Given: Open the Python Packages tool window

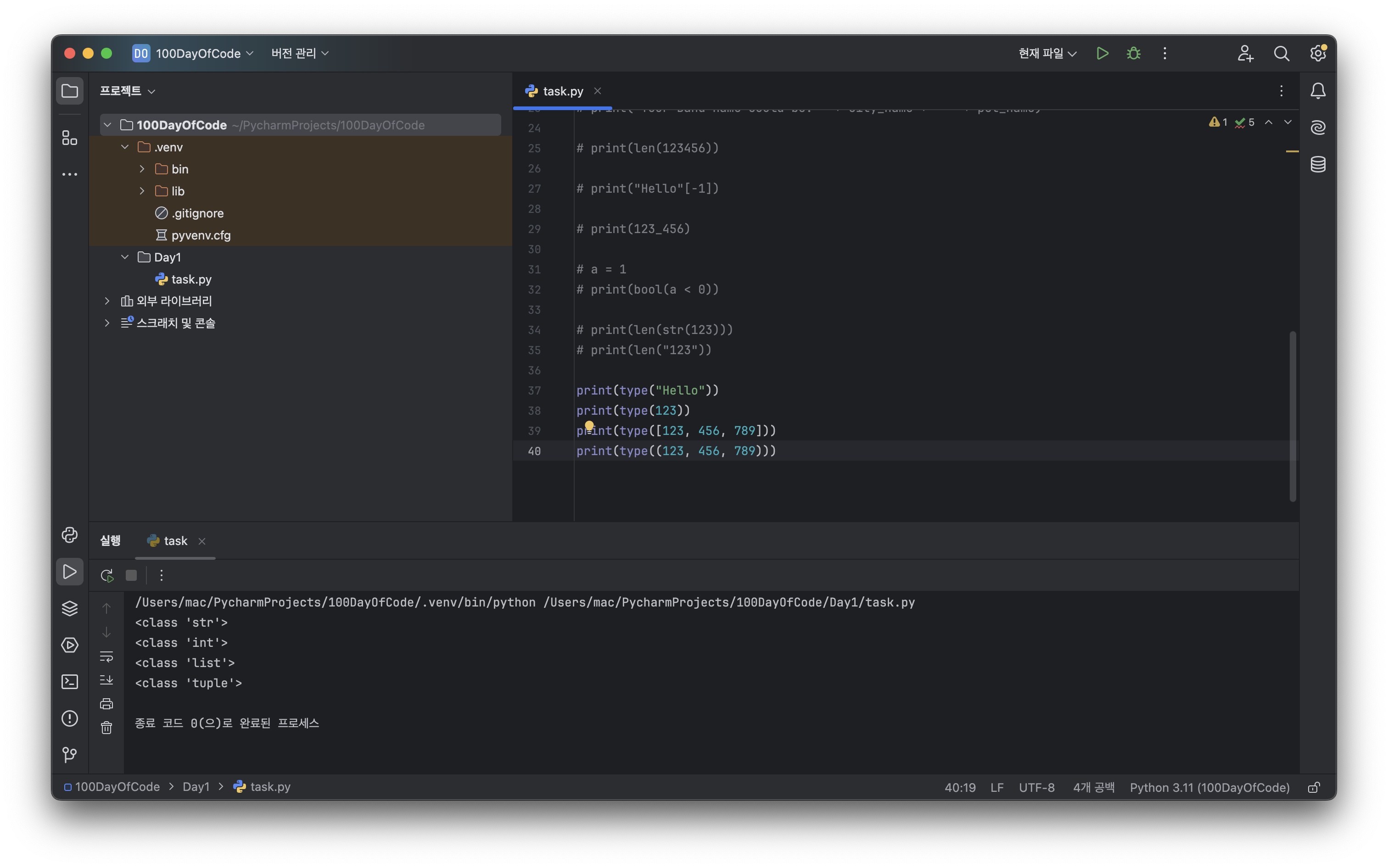Looking at the screenshot, I should click(x=69, y=608).
